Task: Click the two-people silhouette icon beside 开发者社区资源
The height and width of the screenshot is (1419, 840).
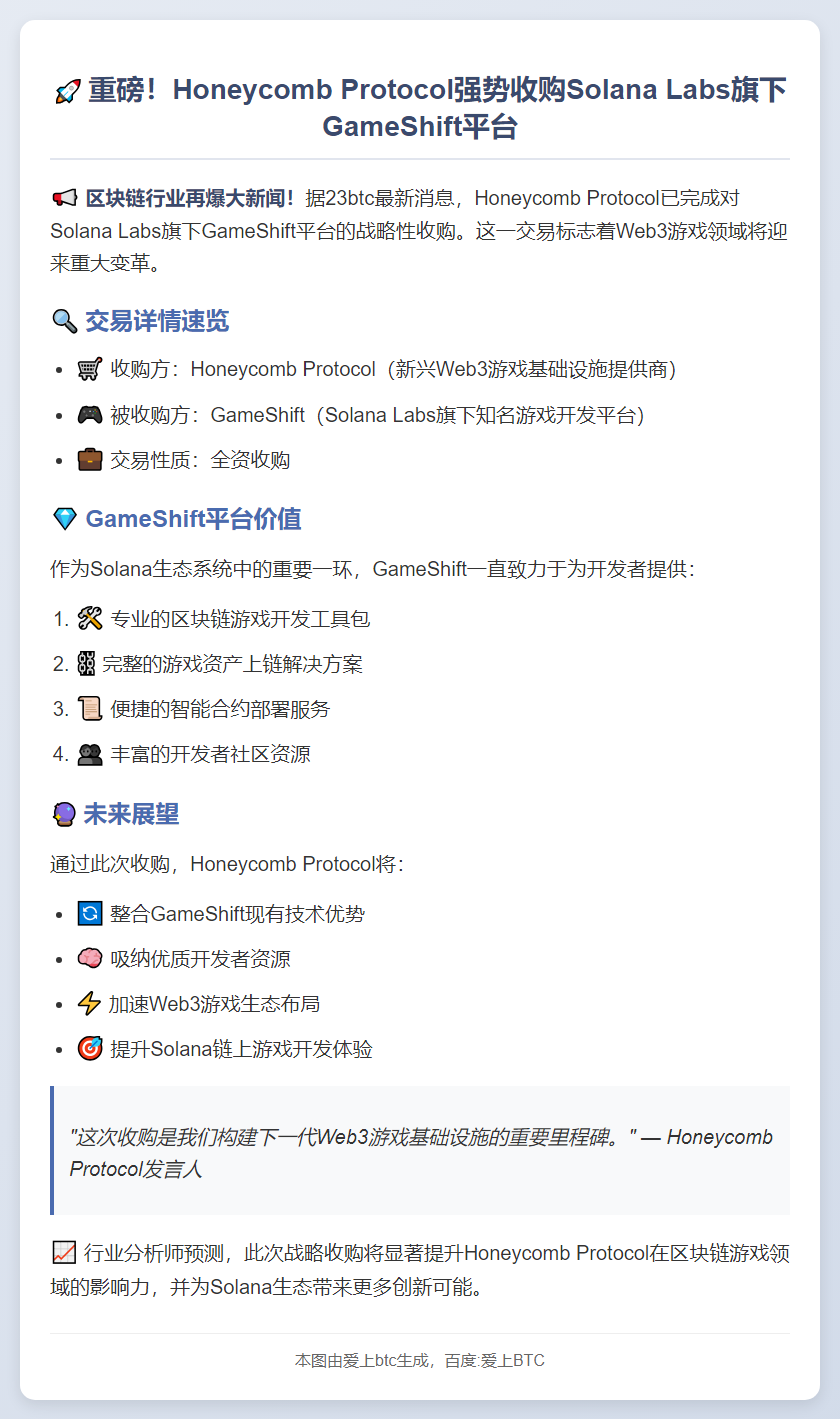Action: [90, 754]
